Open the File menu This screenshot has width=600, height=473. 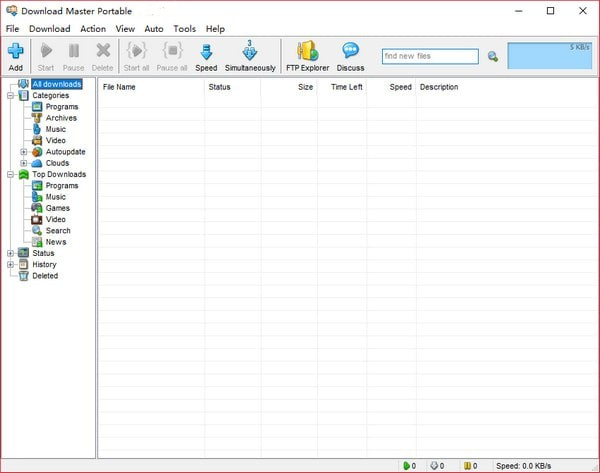pyautogui.click(x=12, y=29)
